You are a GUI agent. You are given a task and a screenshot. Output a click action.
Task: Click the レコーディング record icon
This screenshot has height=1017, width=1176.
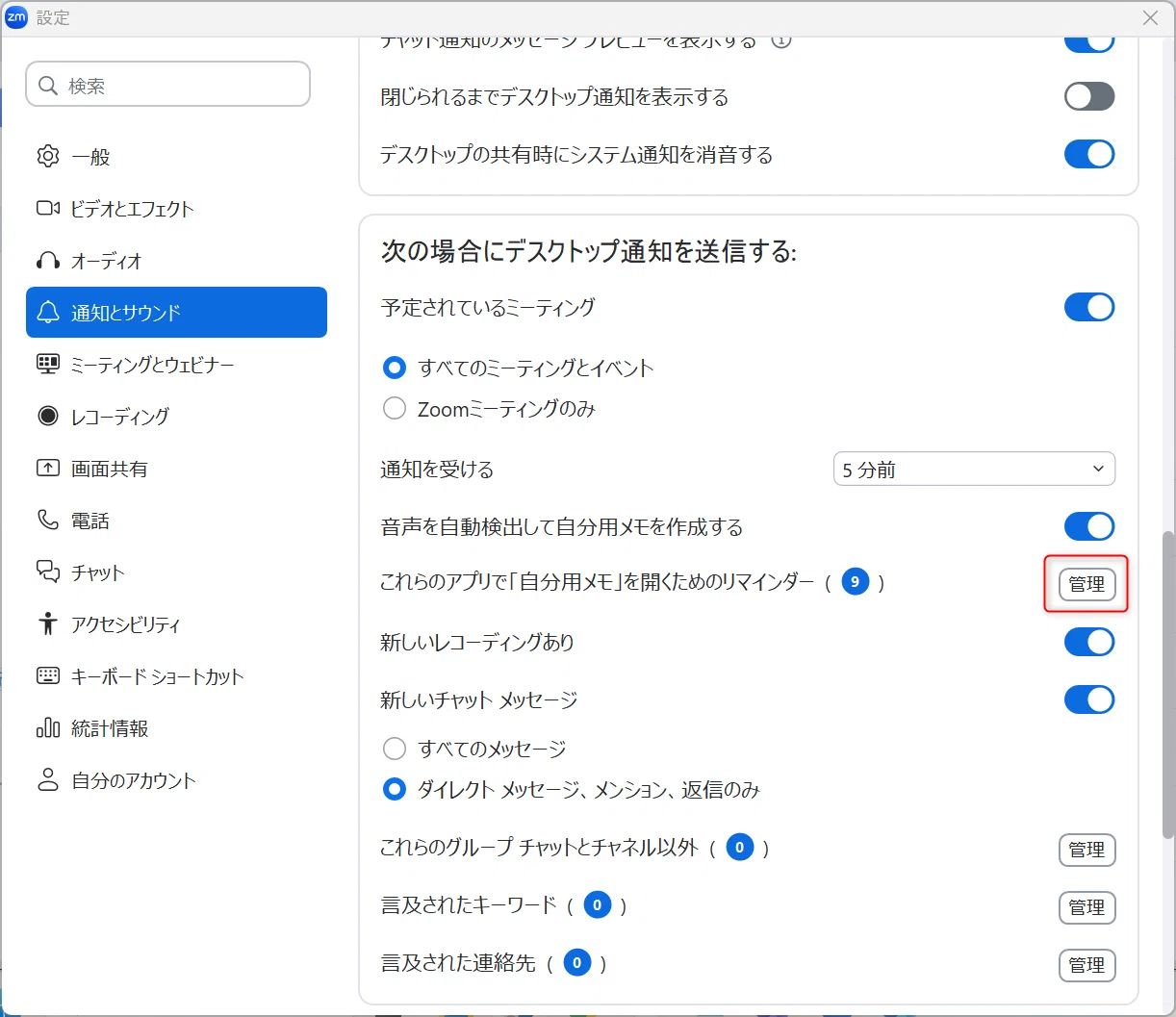[x=48, y=417]
